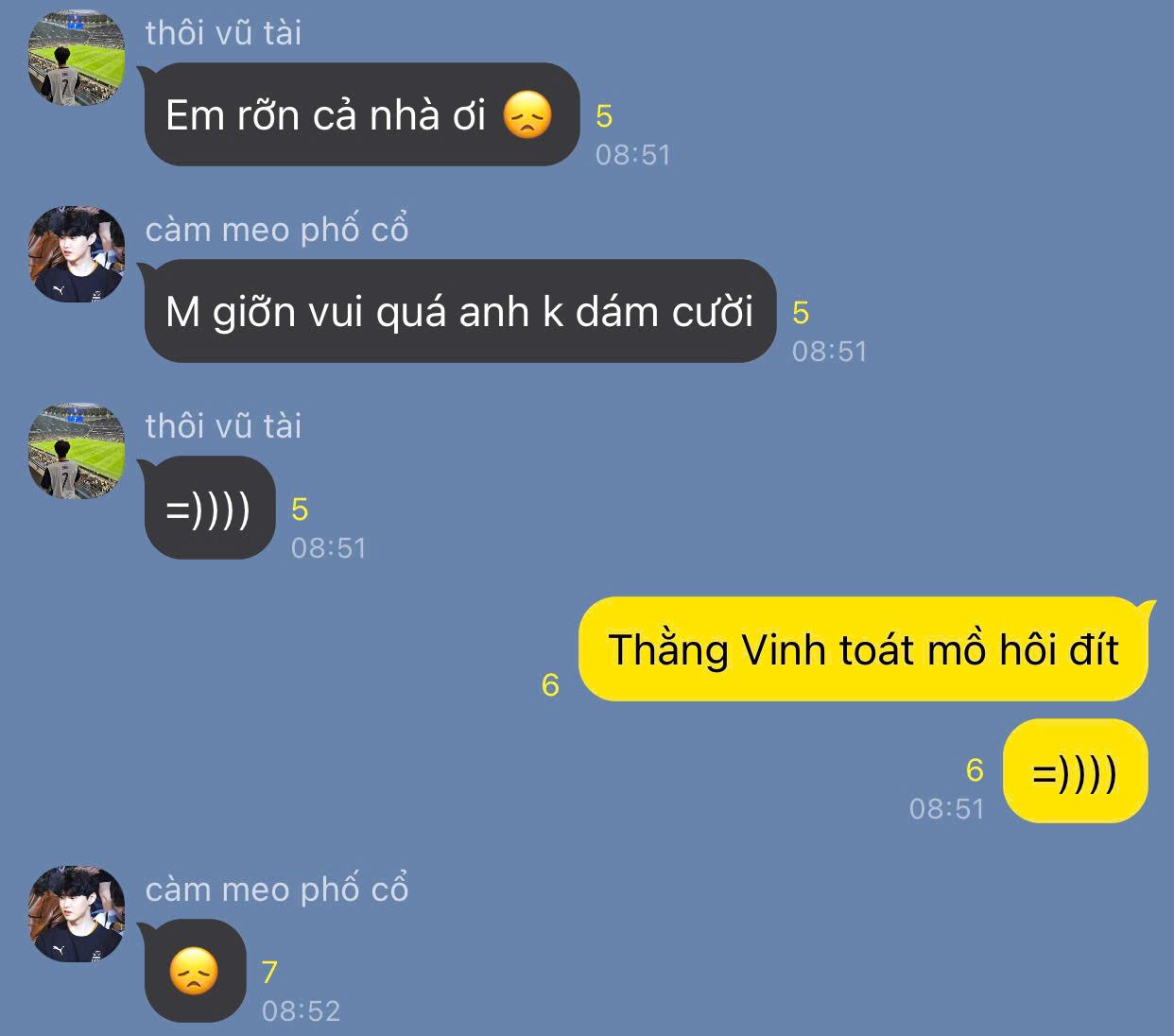Tap càm meo phố cổ's avatar beside 'M giỡn vui' message
This screenshot has width=1174, height=1036.
click(77, 254)
